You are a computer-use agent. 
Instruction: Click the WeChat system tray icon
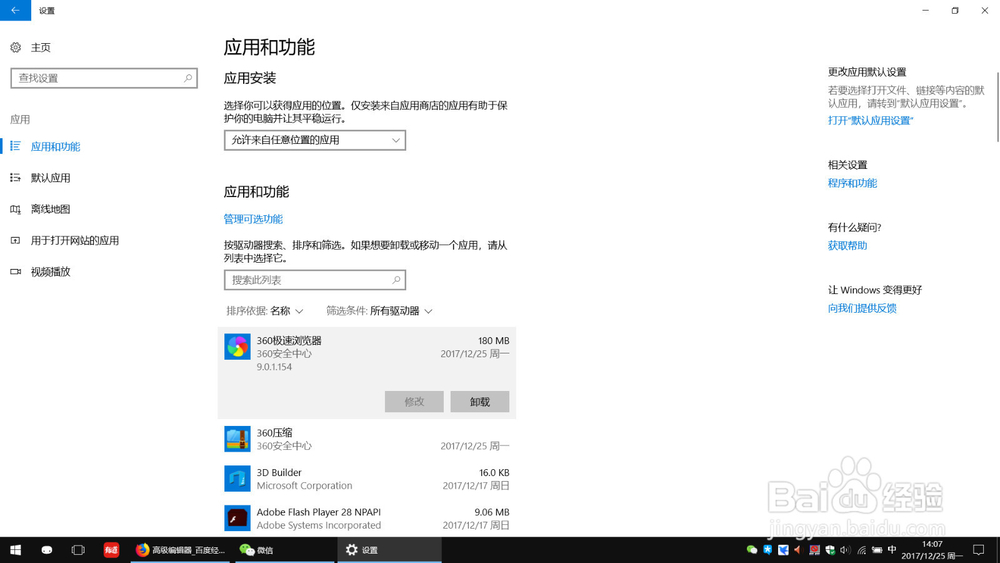[752, 550]
